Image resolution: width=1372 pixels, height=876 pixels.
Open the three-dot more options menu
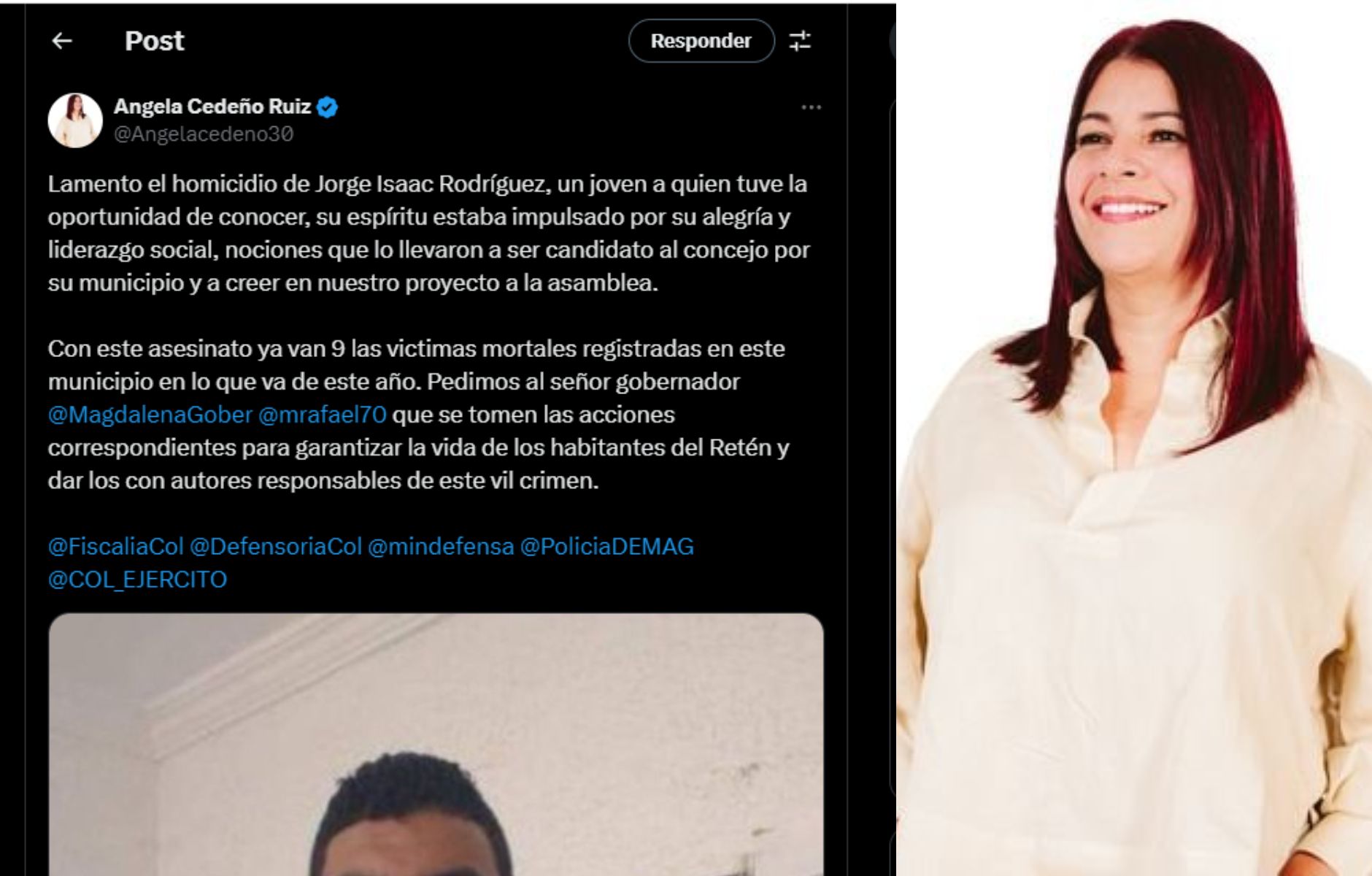click(811, 107)
